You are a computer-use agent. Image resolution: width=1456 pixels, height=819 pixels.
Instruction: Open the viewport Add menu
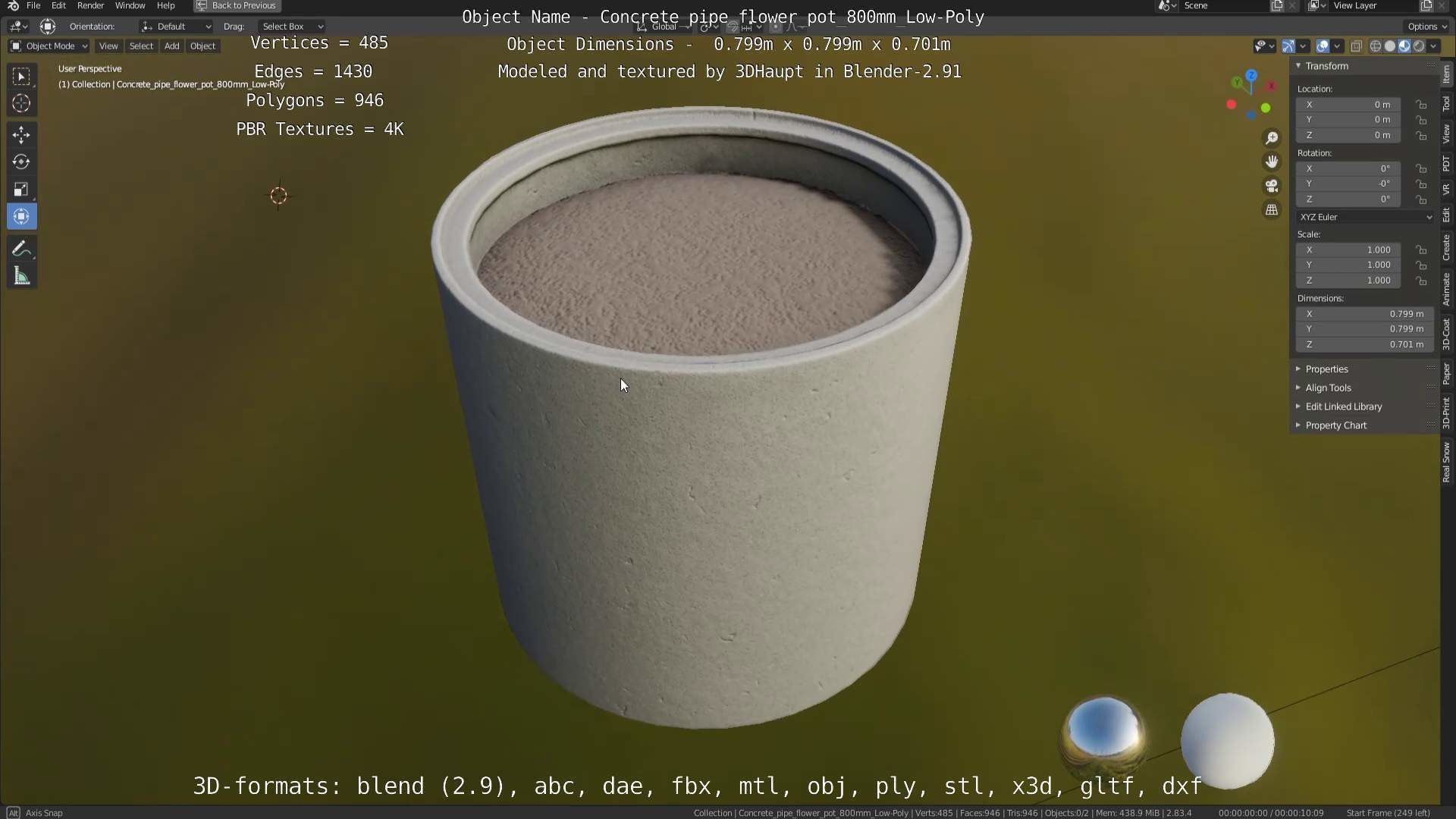coord(172,46)
